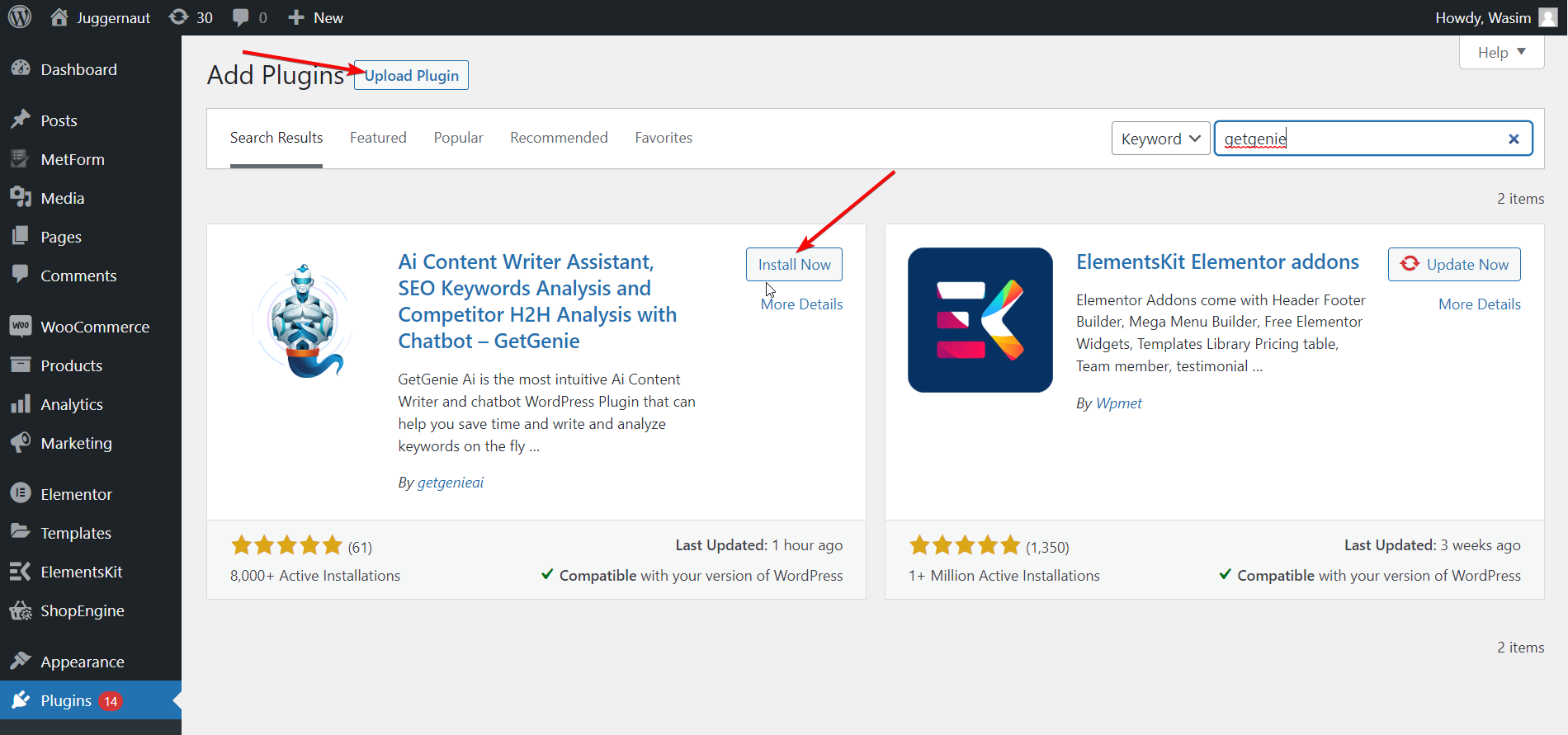Clear the search with the X icon
Viewport: 1568px width, 735px height.
click(1514, 139)
